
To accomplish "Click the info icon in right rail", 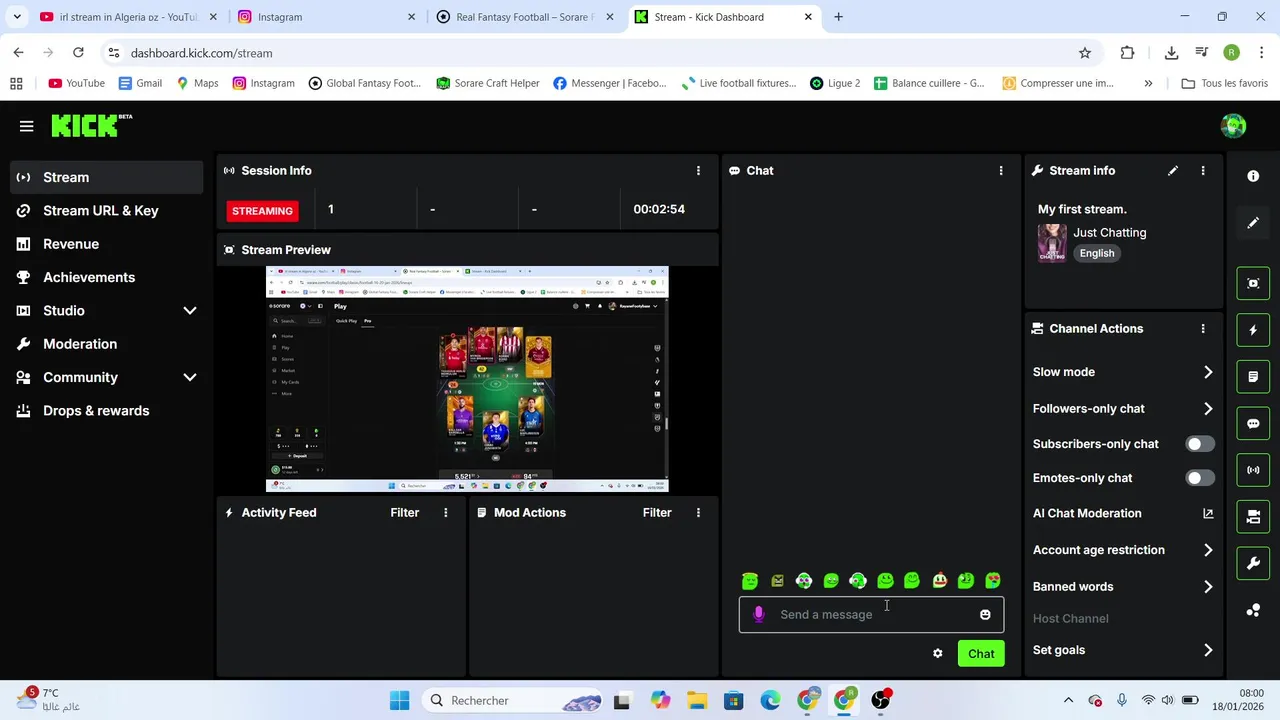I will tap(1253, 176).
